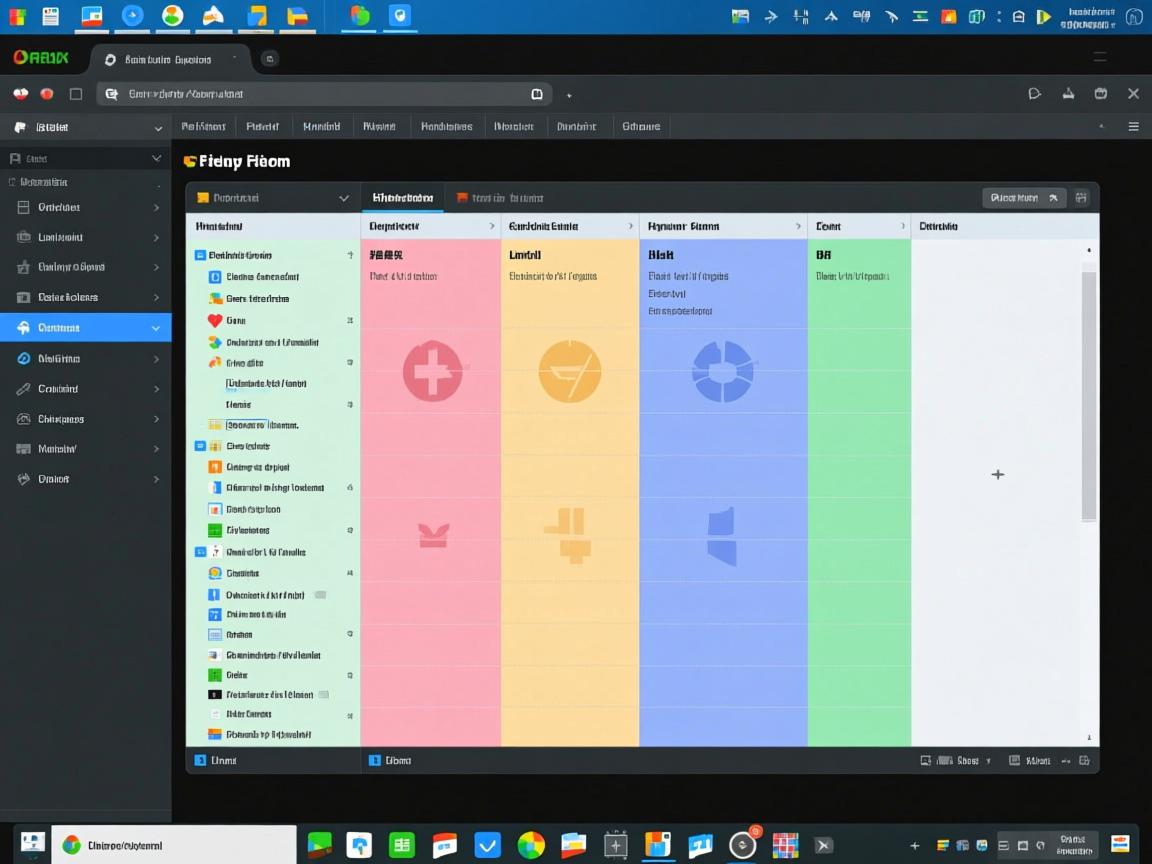
Task: Toggle the blue checkbox on the first tree row
Action: pyautogui.click(x=200, y=255)
